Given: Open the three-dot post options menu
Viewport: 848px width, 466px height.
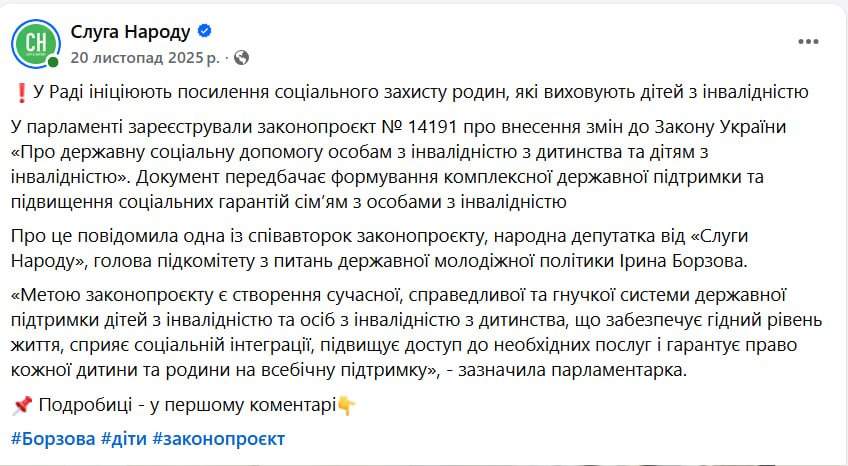Looking at the screenshot, I should pos(807,42).
